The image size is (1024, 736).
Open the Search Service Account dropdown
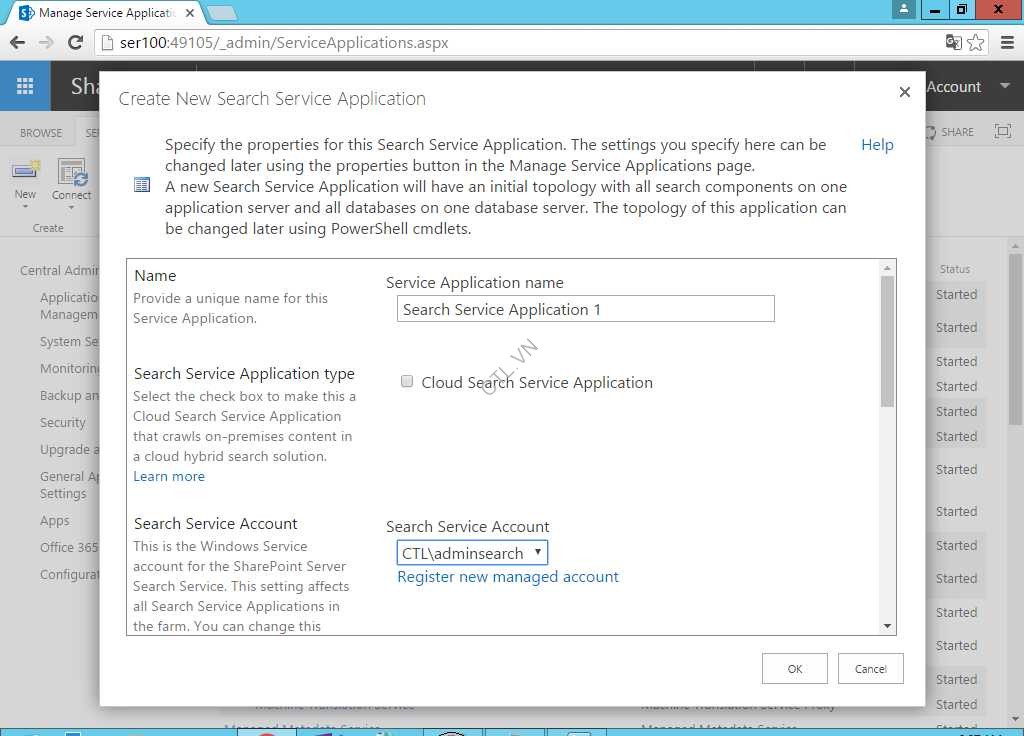coord(538,552)
